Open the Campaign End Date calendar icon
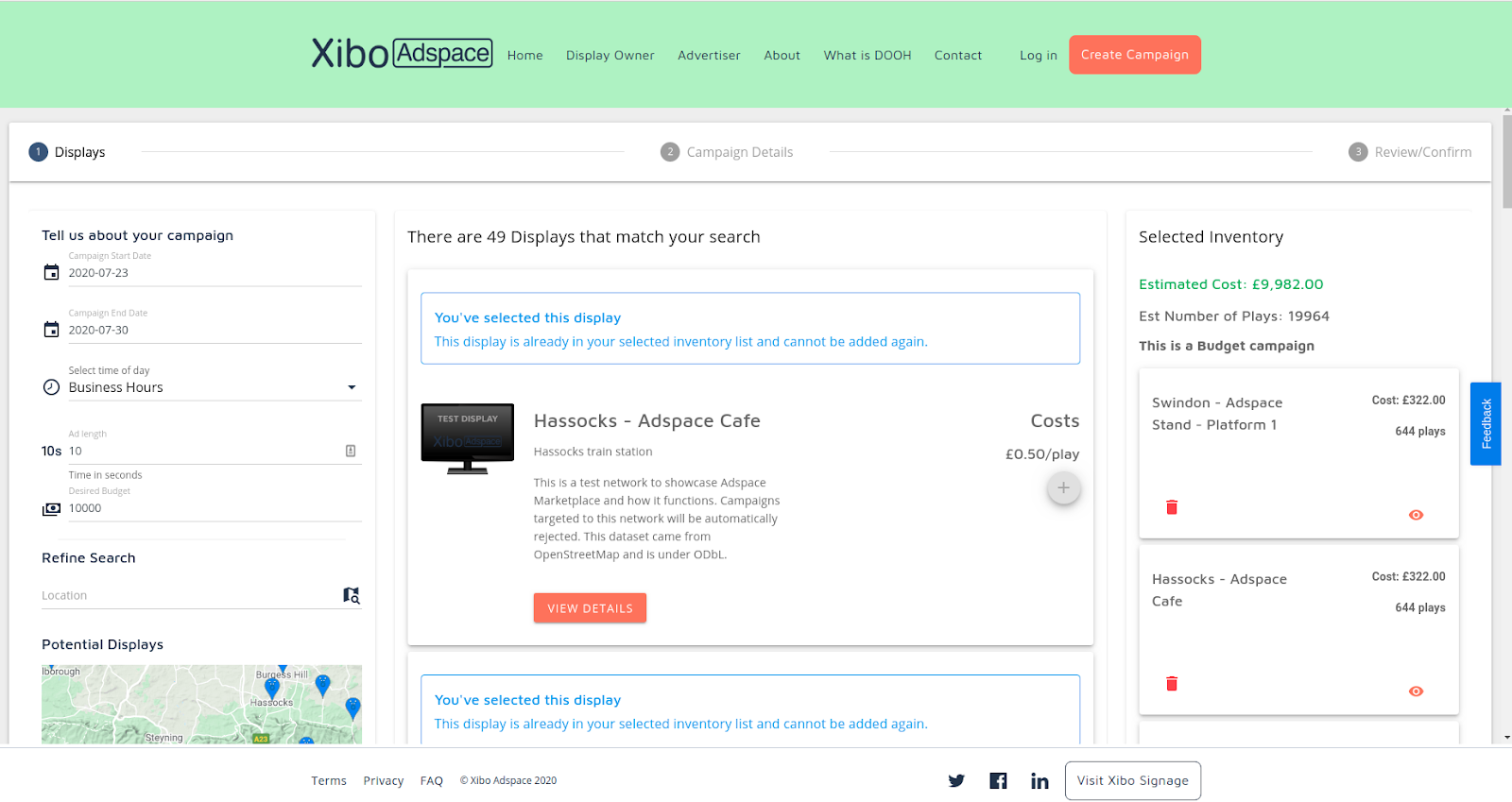The height and width of the screenshot is (802, 1512). click(52, 330)
